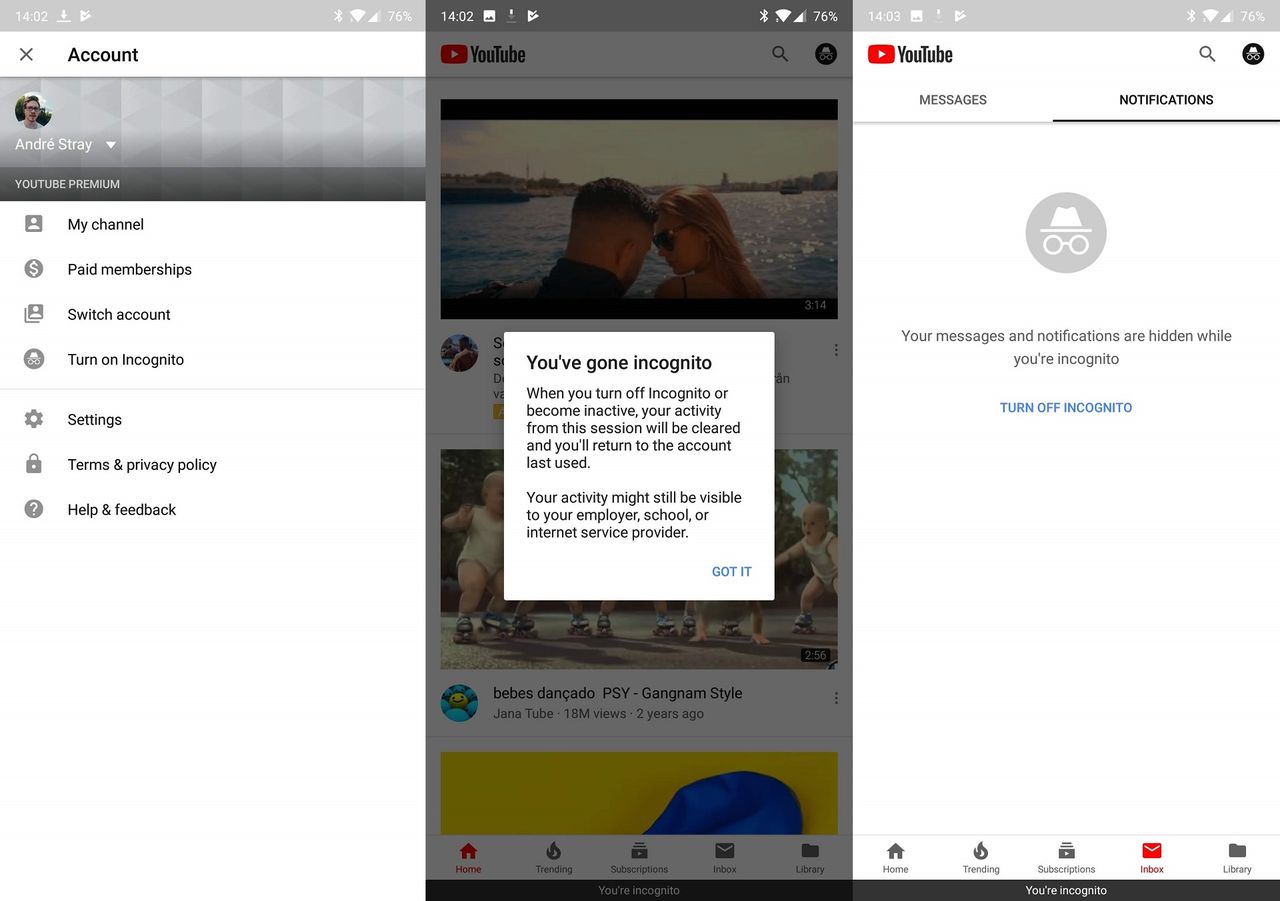Open the three-dot menu for the Gangnam Style video

click(x=836, y=698)
